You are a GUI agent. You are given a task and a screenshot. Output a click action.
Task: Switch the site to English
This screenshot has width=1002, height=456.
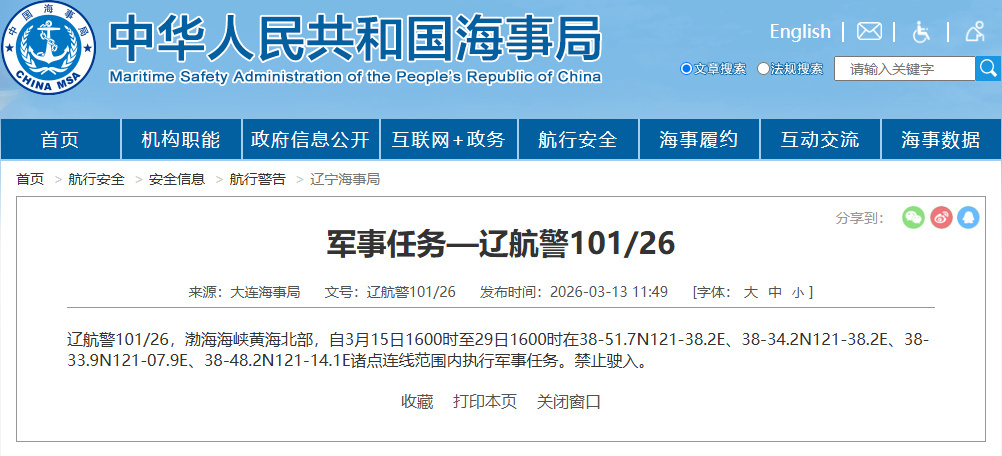pyautogui.click(x=800, y=31)
